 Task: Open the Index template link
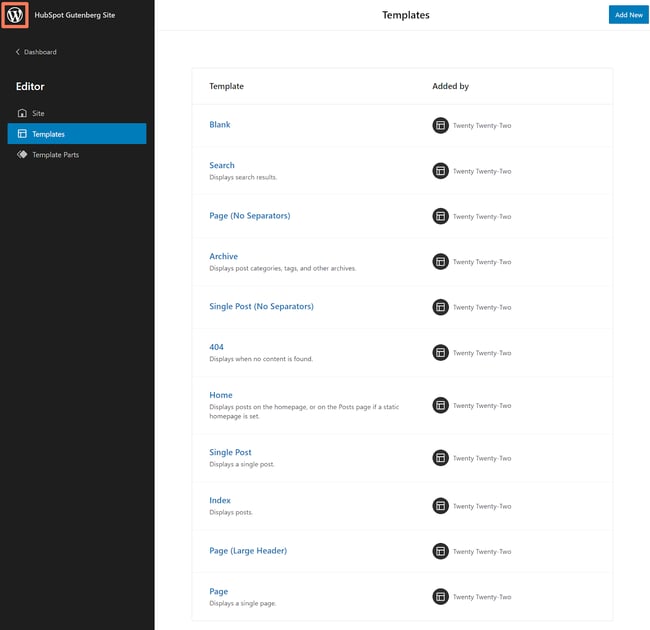(x=220, y=500)
